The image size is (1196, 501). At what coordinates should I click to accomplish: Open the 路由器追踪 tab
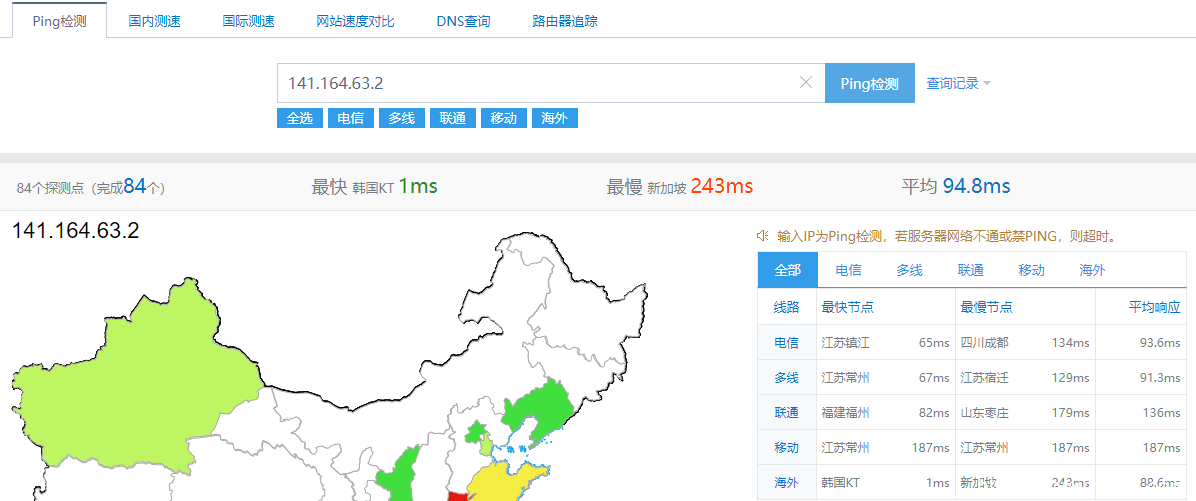[x=565, y=21]
